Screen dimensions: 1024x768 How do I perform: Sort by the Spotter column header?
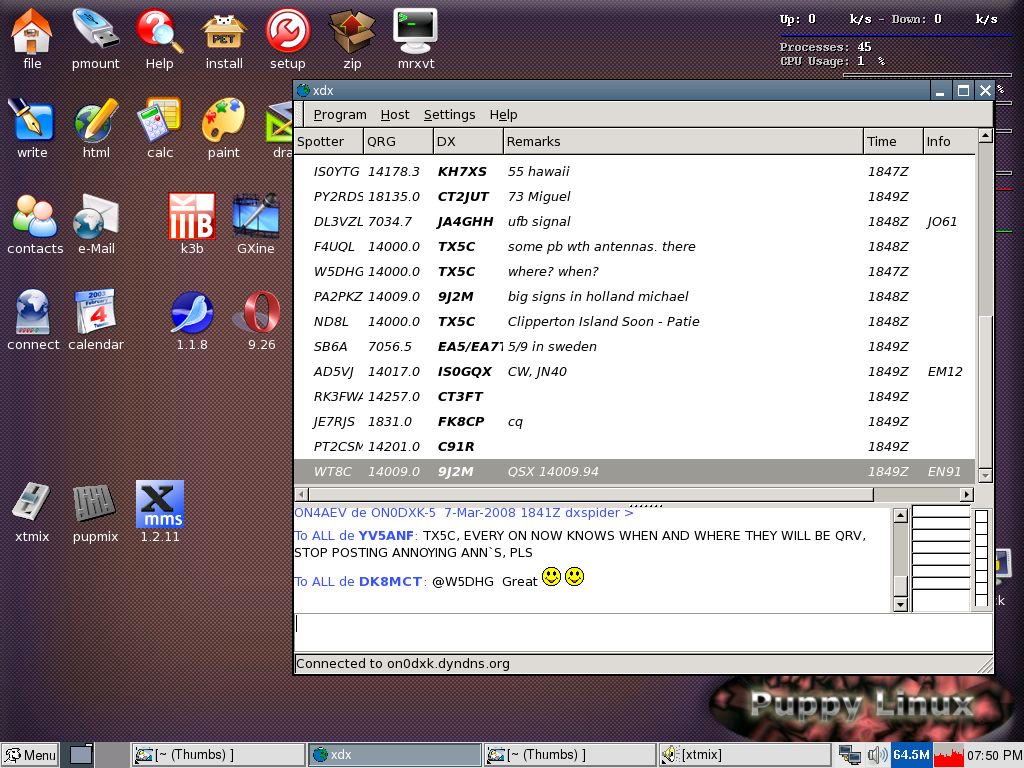point(328,142)
